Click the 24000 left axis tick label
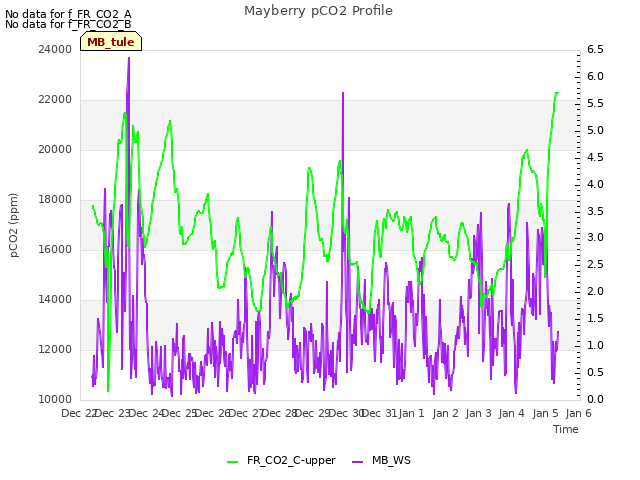The height and width of the screenshot is (480, 640). [x=55, y=49]
